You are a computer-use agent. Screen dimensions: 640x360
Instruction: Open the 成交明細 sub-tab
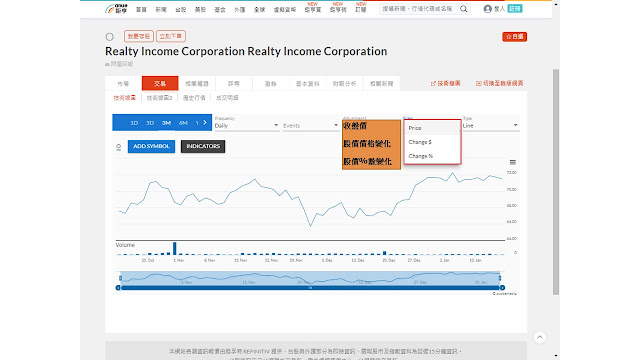[x=227, y=98]
